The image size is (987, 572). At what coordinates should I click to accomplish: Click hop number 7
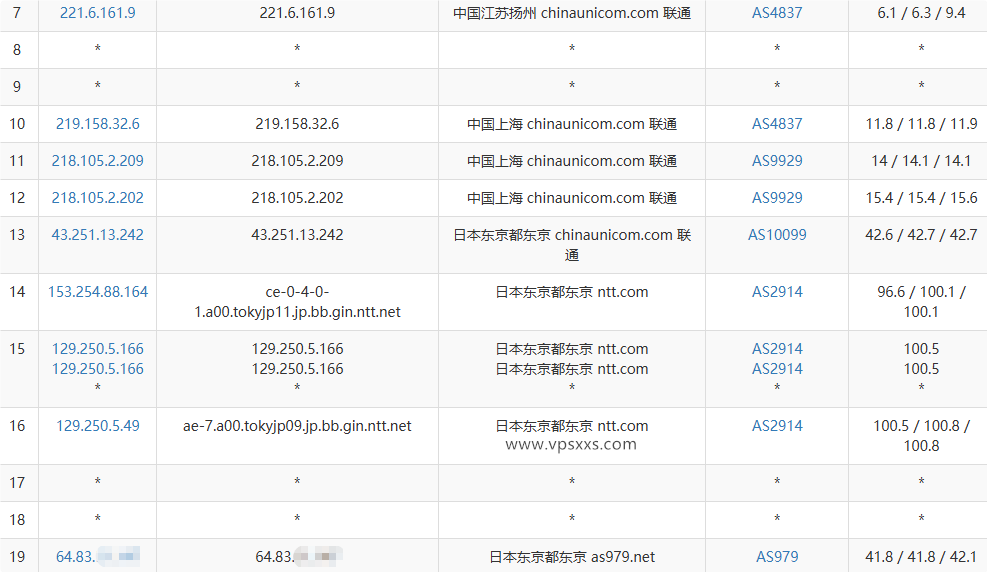tap(17, 13)
